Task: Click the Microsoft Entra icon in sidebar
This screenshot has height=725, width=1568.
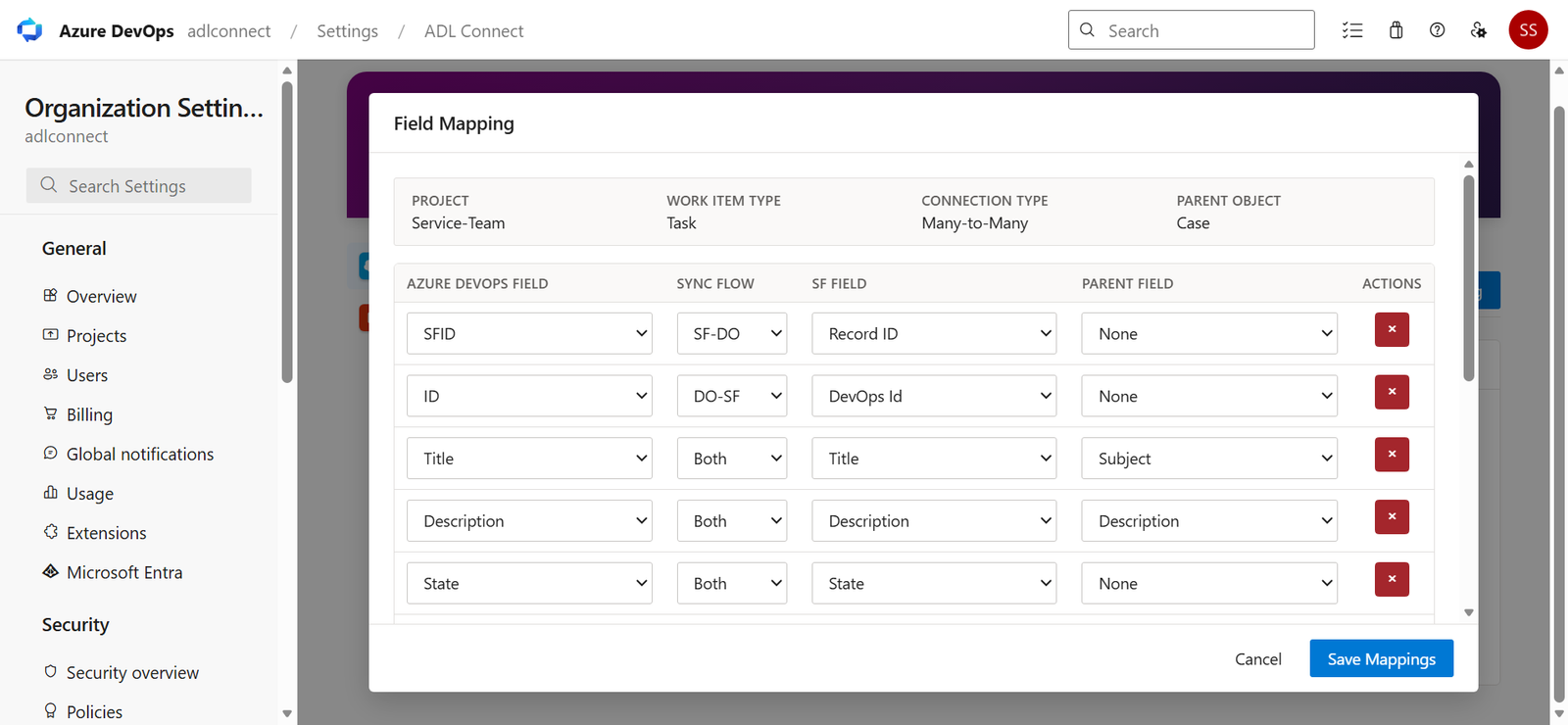Action: click(x=51, y=571)
